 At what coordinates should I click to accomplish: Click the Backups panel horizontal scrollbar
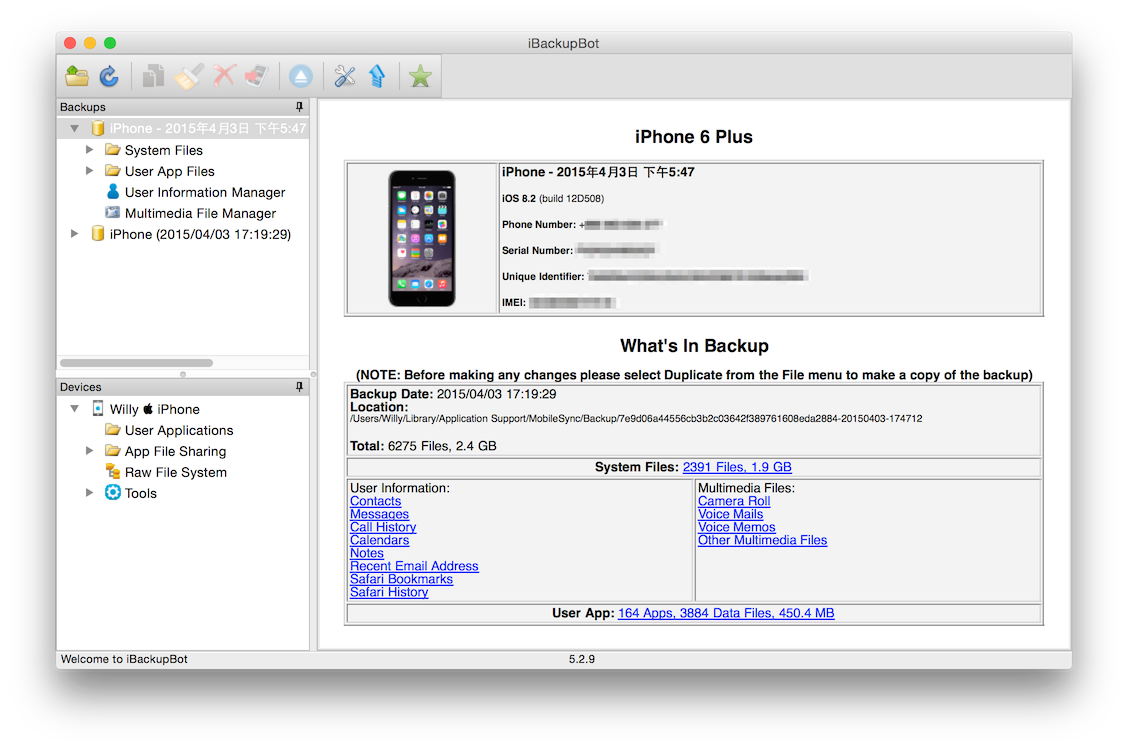[137, 363]
